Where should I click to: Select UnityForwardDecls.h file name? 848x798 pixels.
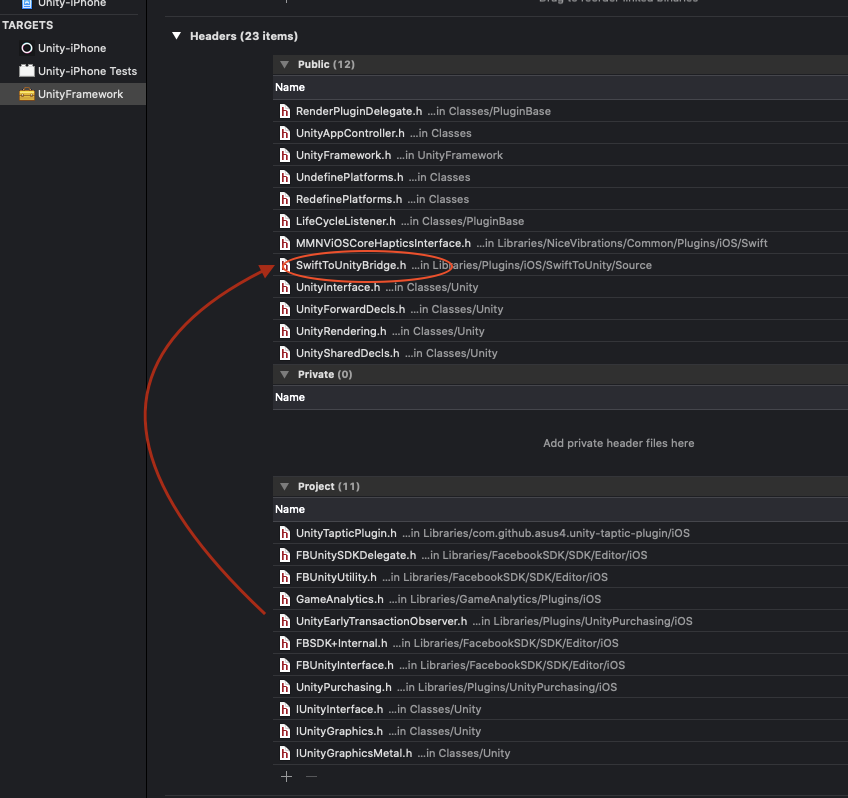(x=350, y=309)
